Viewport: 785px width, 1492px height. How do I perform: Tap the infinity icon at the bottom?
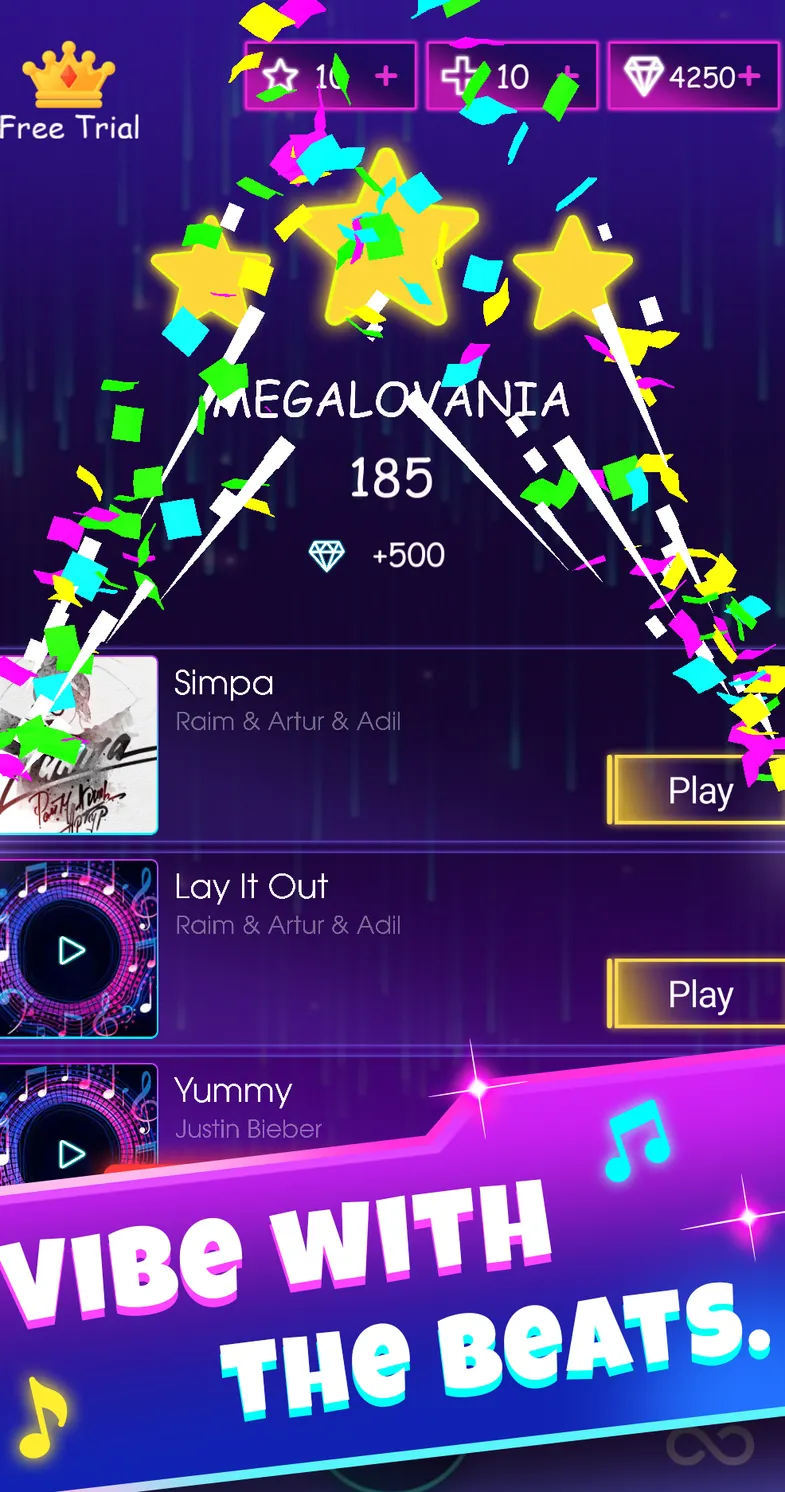[x=710, y=1446]
